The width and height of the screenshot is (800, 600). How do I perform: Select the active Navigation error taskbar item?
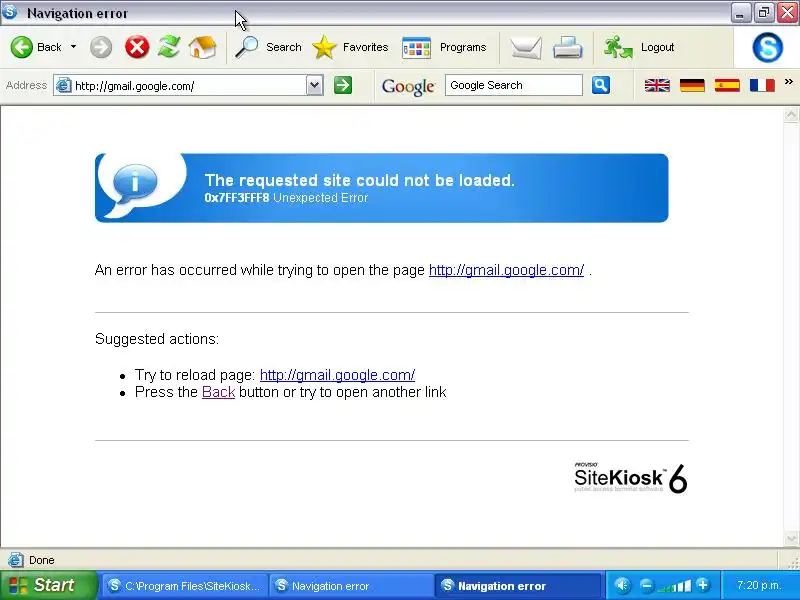point(518,586)
